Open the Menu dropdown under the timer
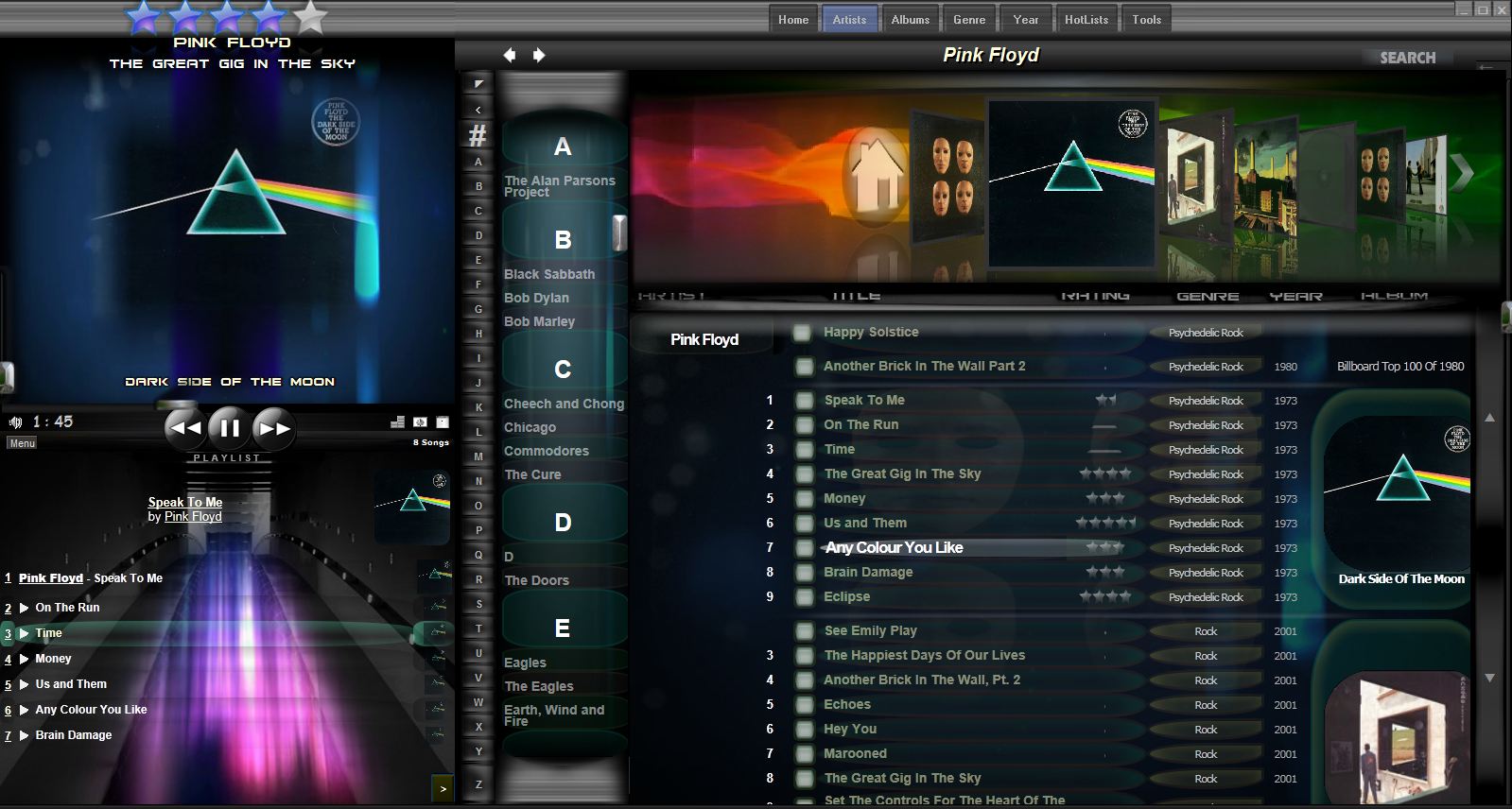1512x809 pixels. 22,443
